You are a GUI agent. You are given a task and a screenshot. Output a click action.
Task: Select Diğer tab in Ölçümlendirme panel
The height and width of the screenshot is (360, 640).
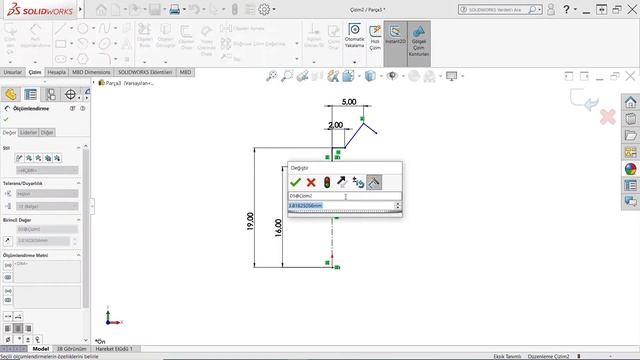[47, 133]
